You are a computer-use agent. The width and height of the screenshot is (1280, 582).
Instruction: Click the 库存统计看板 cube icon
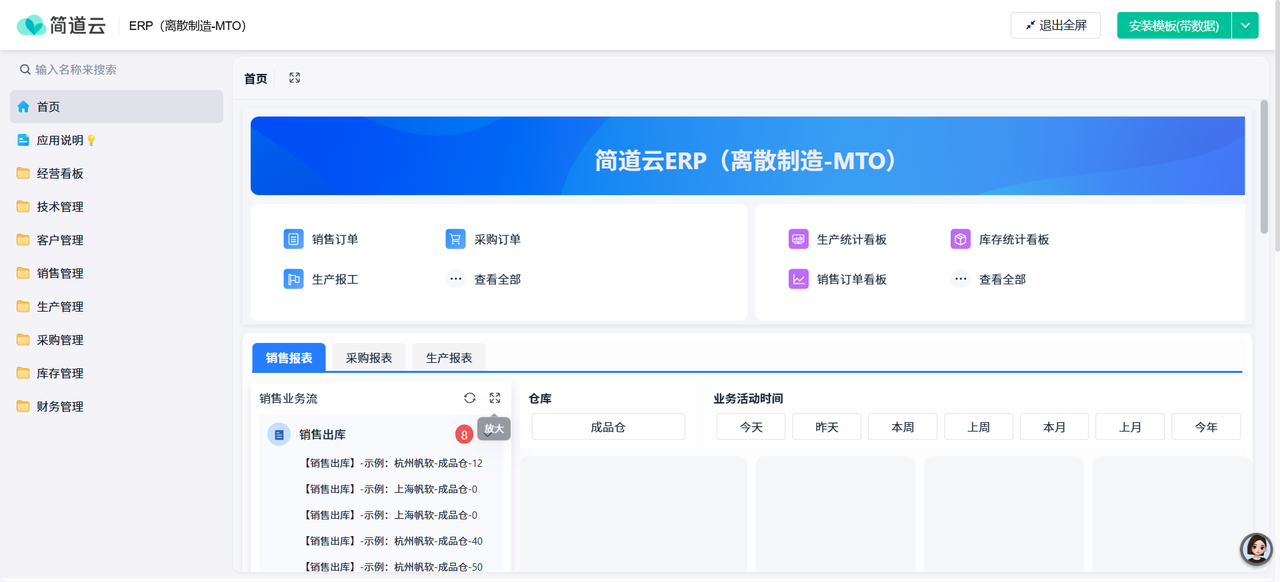(x=960, y=239)
